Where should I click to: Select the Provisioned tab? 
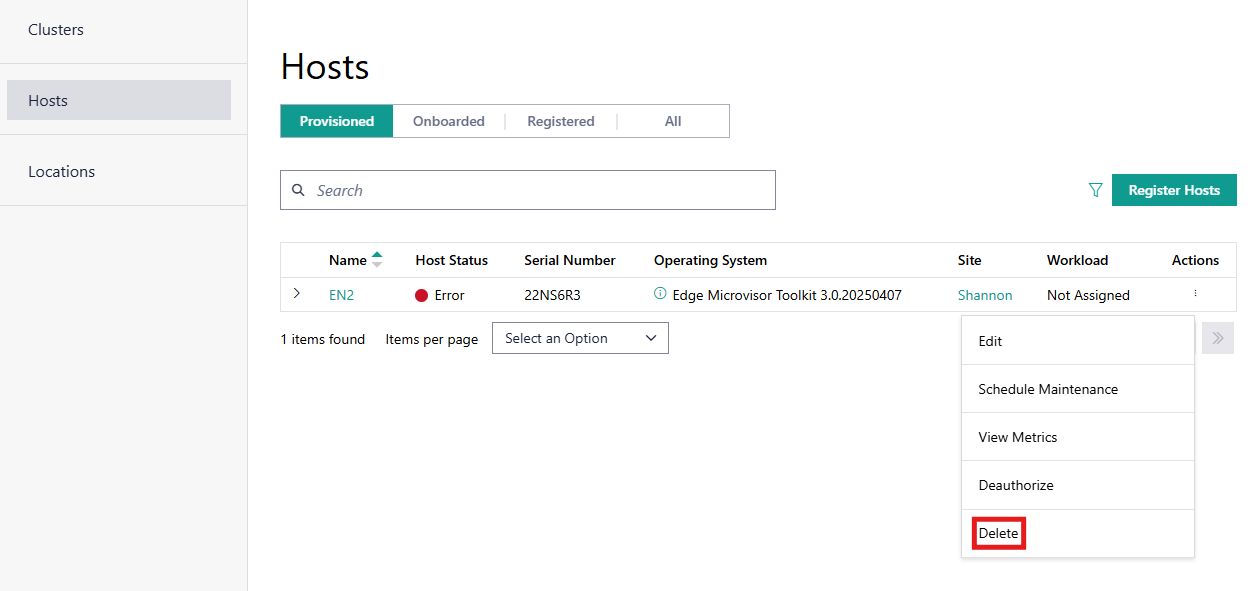click(337, 121)
